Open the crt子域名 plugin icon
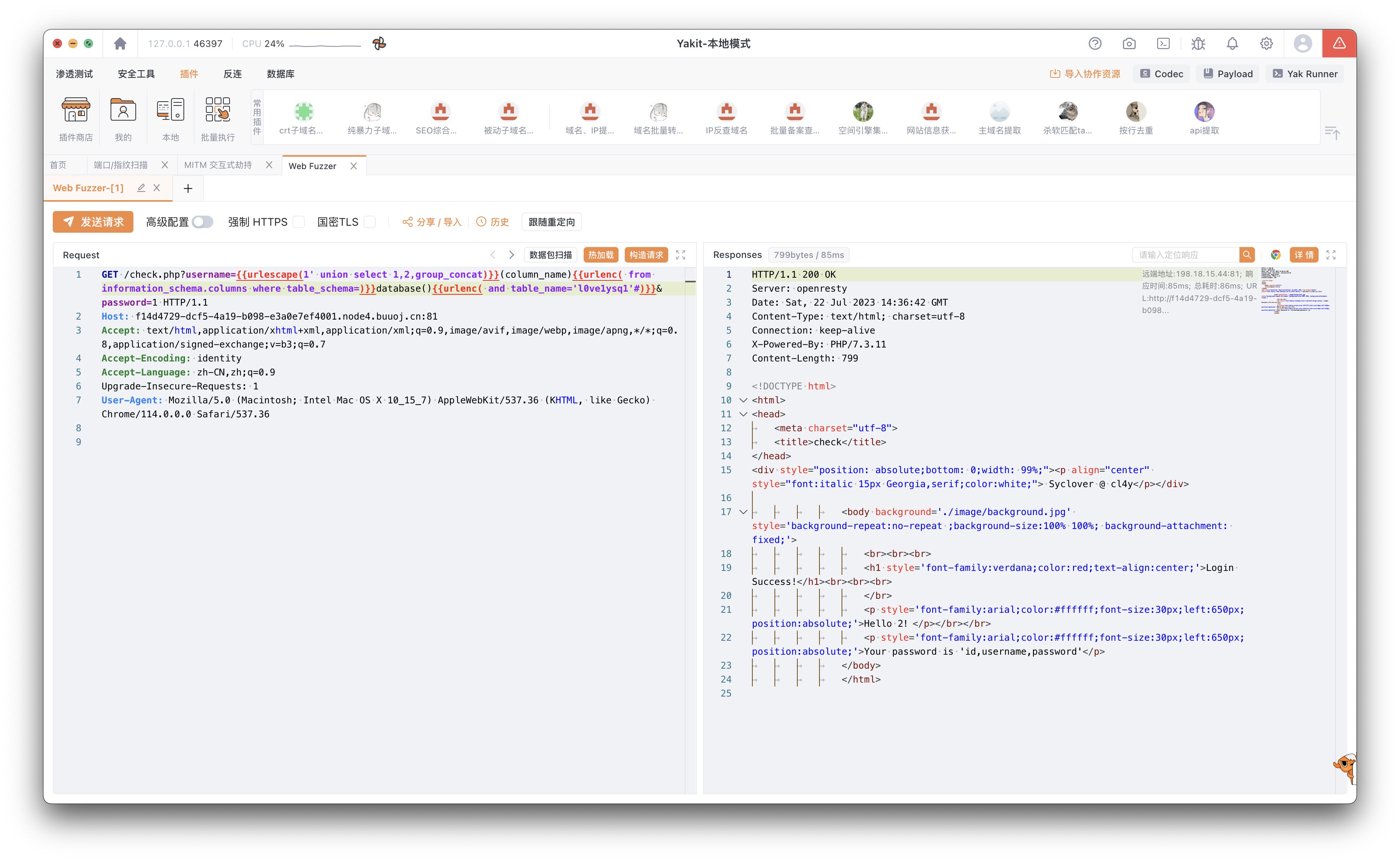Image resolution: width=1400 pixels, height=861 pixels. 303,112
